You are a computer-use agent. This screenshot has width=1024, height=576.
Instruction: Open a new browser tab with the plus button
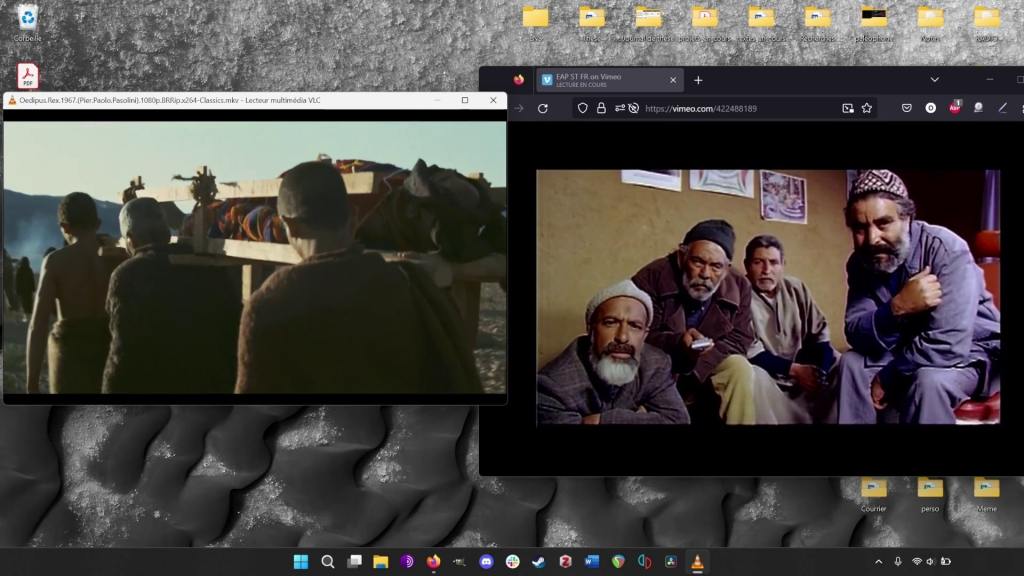697,79
